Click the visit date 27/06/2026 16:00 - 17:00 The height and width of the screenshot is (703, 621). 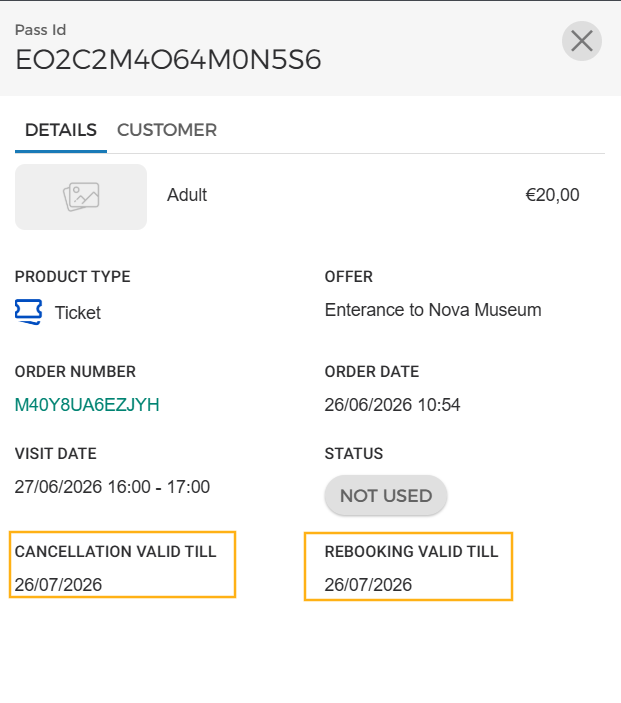click(x=112, y=487)
